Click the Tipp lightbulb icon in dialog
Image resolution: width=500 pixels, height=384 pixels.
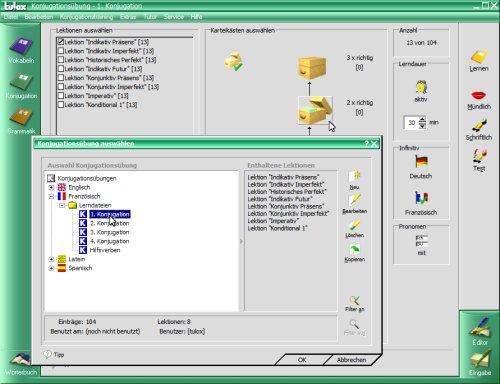48,354
